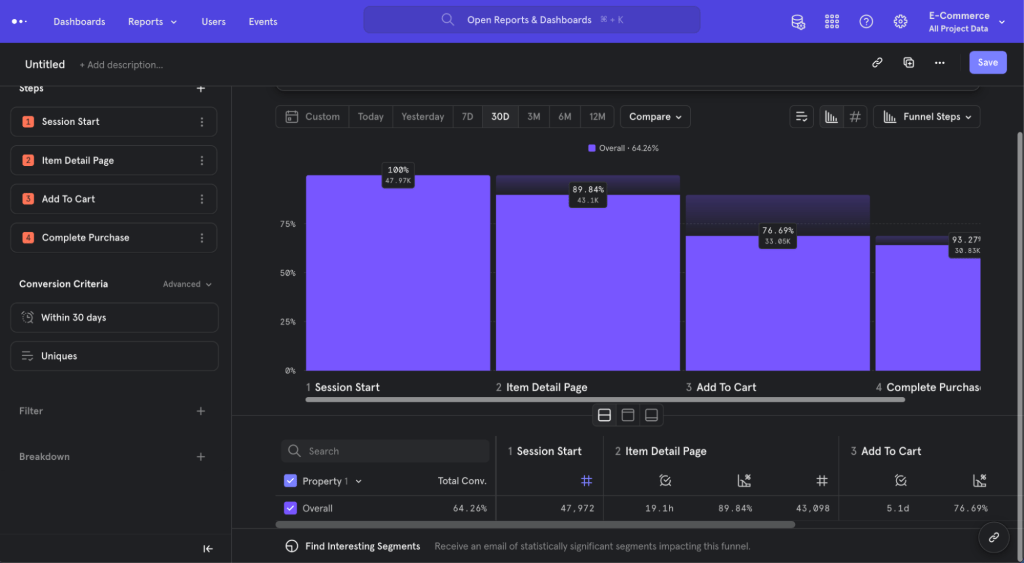Expand Advanced conversion criteria options

point(187,284)
